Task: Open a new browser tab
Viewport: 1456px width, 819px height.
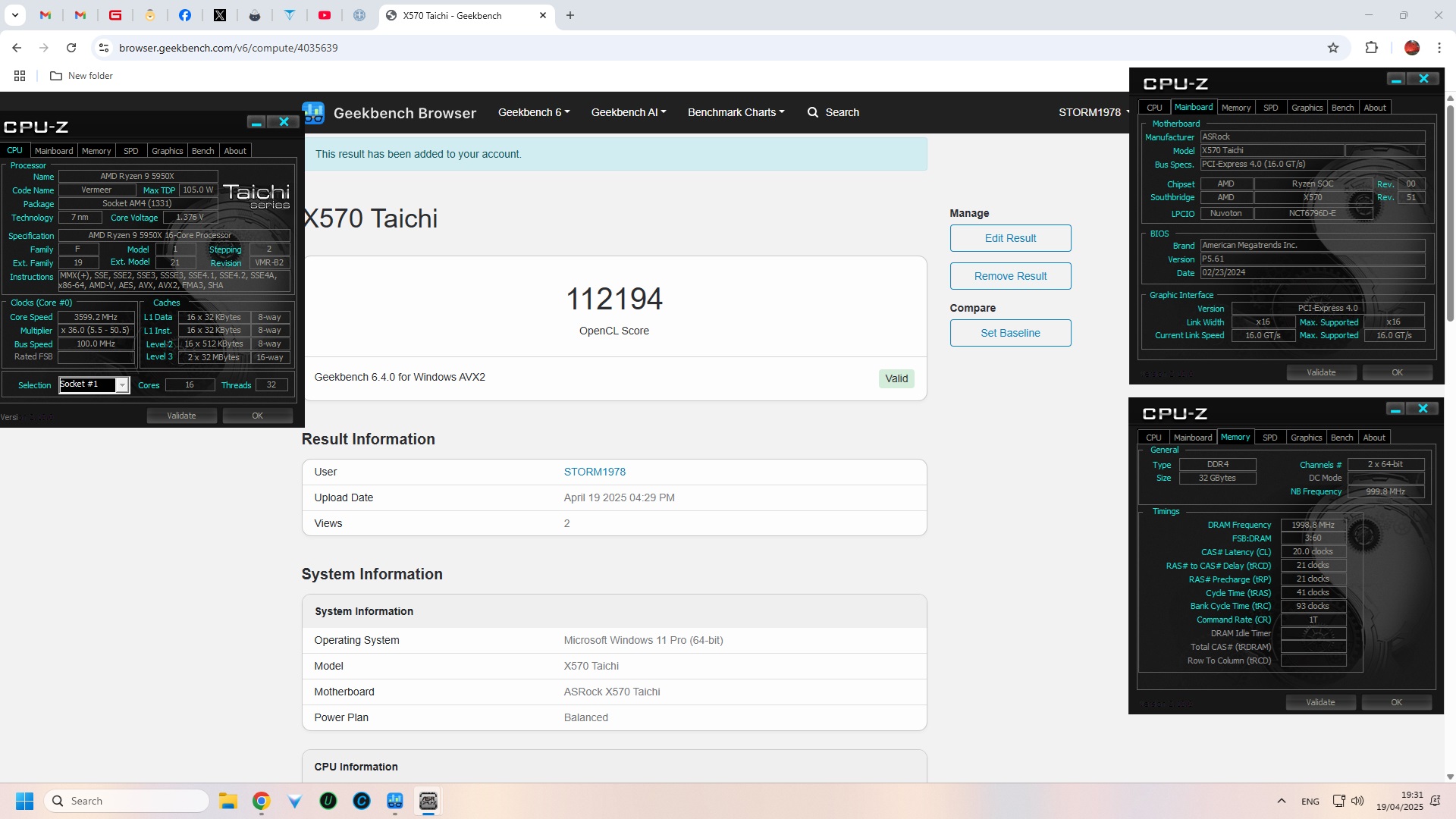Action: click(x=570, y=15)
